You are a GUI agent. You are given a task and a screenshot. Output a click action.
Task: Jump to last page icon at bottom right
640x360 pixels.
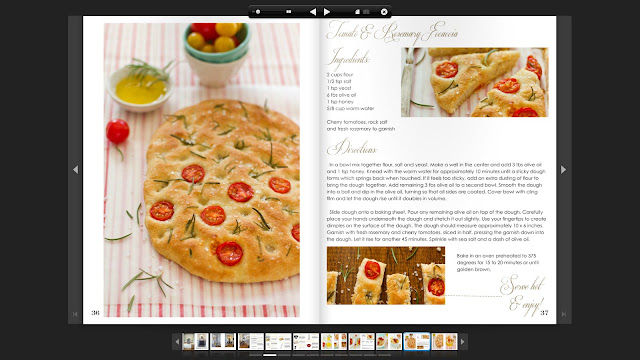pos(564,314)
